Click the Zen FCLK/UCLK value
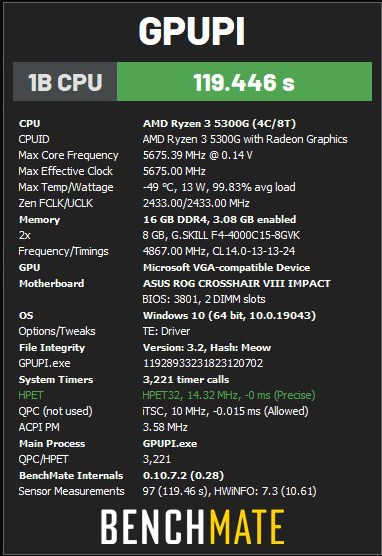382x556 pixels. tap(196, 203)
